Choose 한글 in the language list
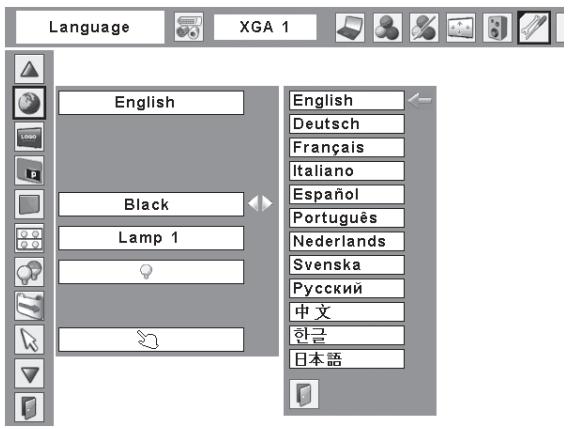This screenshot has width=568, height=429. click(x=347, y=336)
